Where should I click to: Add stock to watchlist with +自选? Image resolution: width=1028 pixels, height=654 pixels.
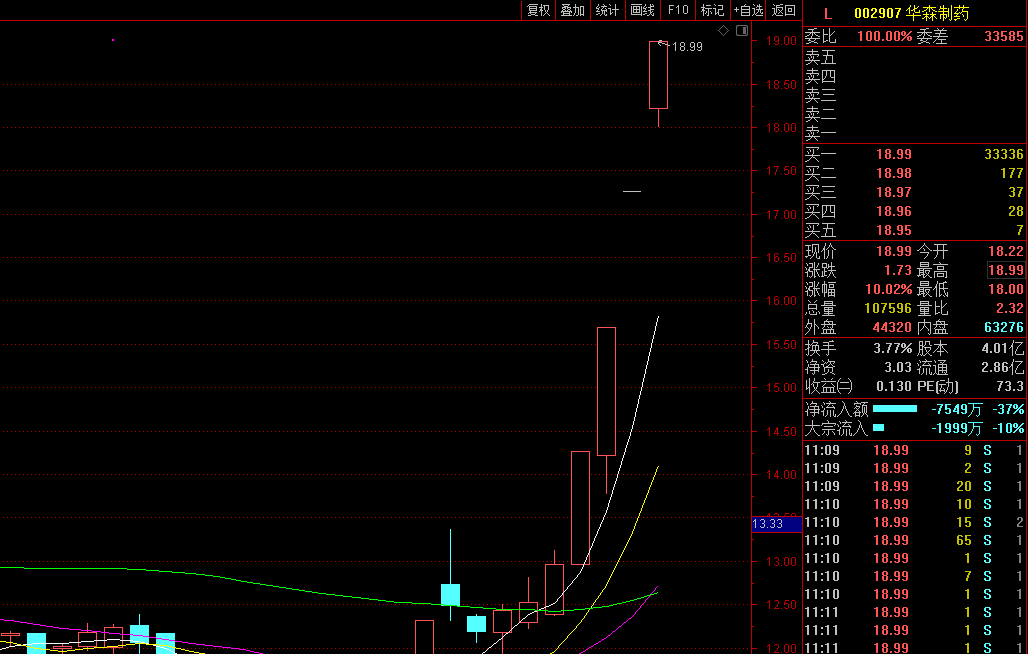pos(748,10)
